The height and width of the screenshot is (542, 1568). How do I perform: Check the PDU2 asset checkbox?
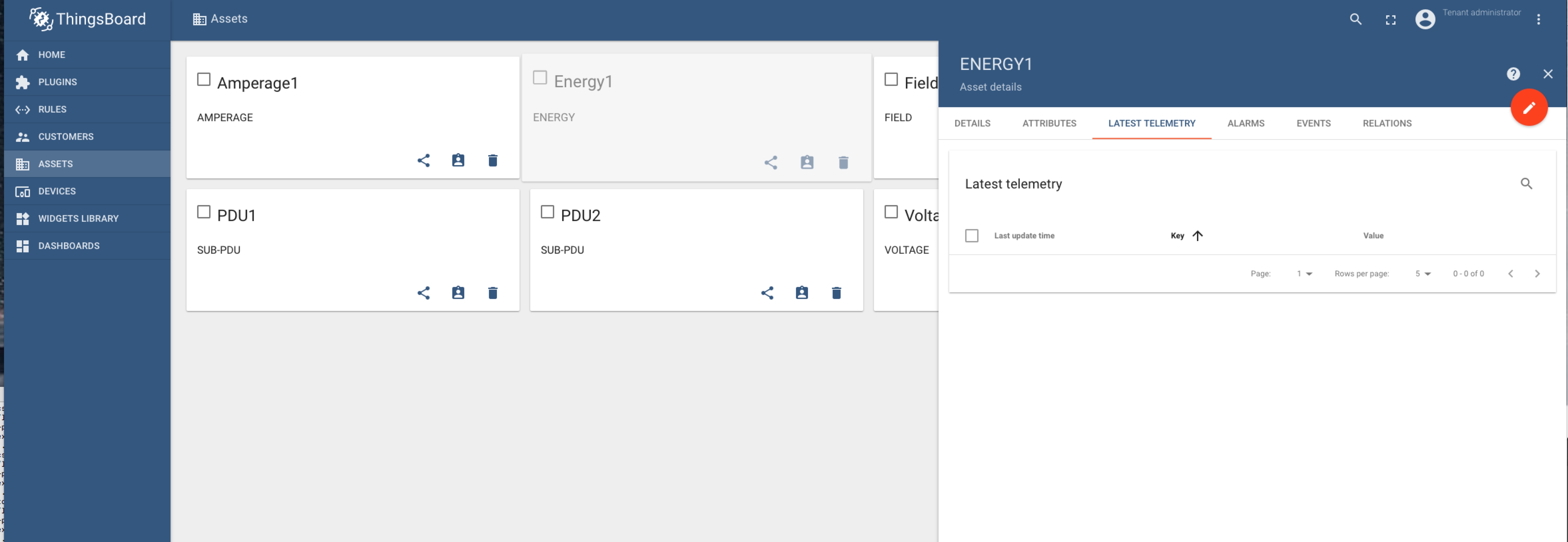tap(547, 211)
